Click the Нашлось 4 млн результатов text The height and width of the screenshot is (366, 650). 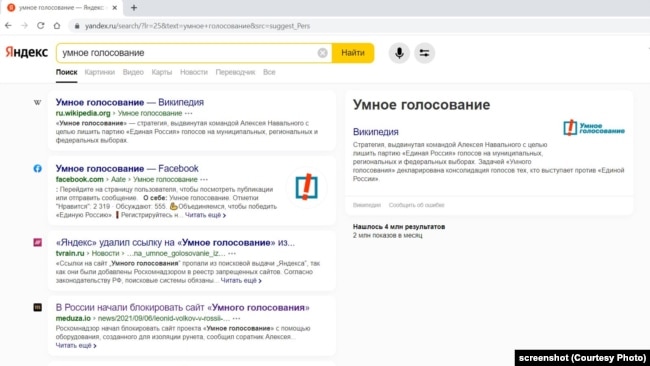click(399, 227)
